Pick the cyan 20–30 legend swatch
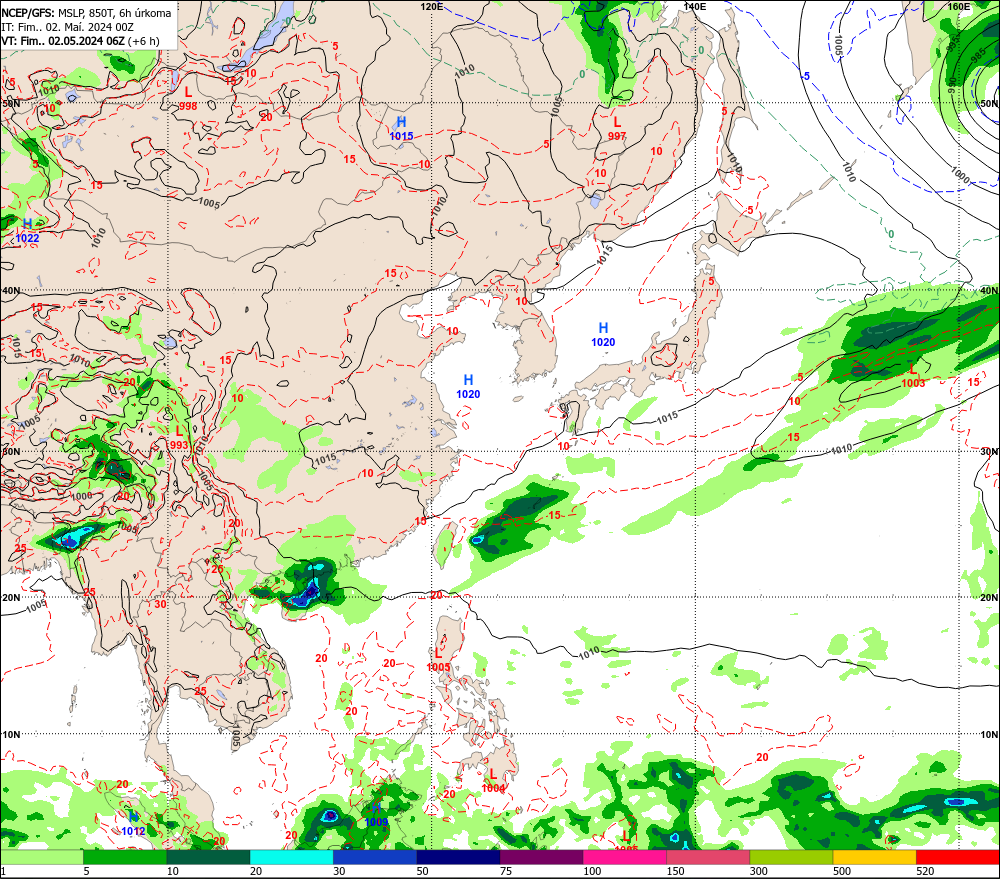This screenshot has width=1000, height=879. tap(291, 857)
